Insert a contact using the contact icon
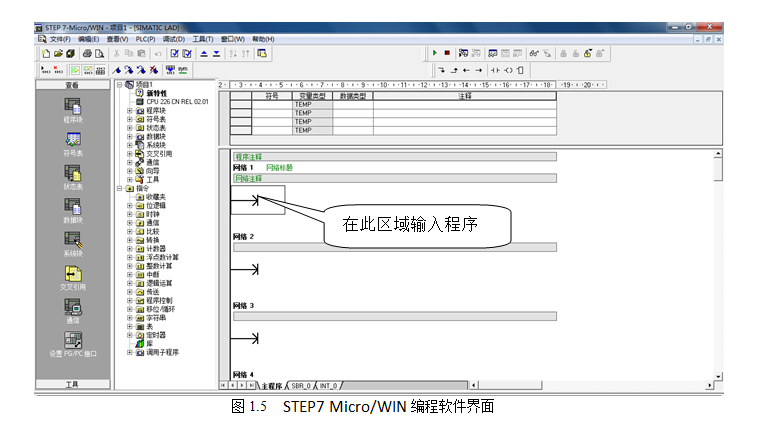This screenshot has height=433, width=769. [x=495, y=70]
